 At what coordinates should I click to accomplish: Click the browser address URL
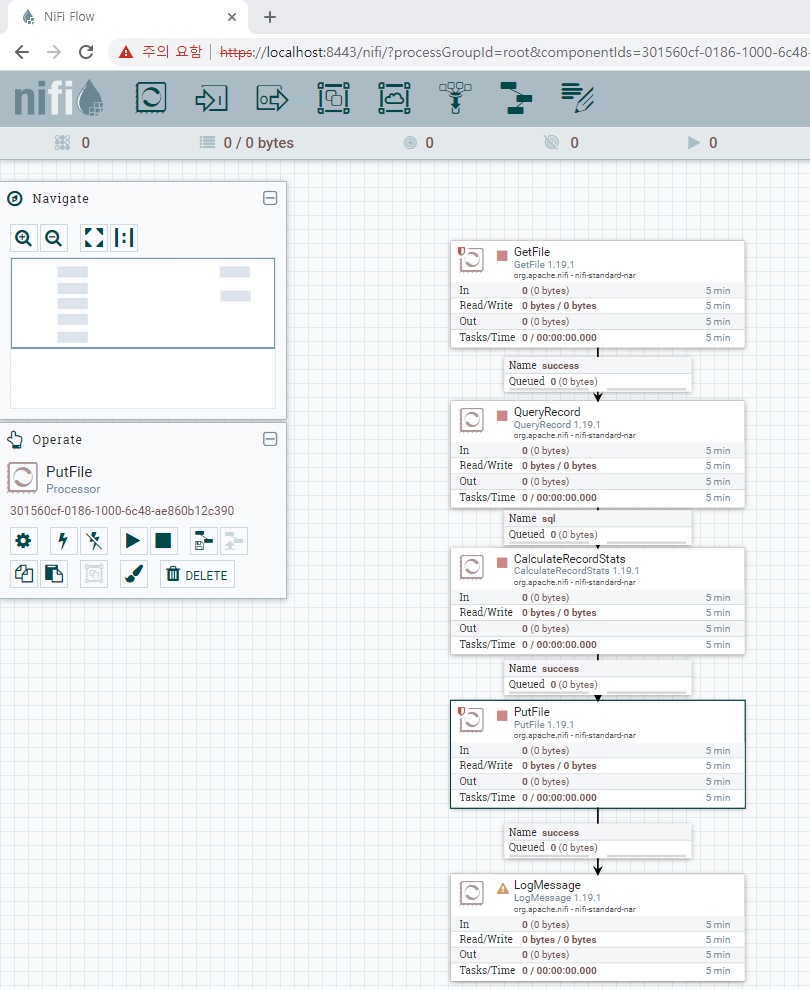(514, 52)
